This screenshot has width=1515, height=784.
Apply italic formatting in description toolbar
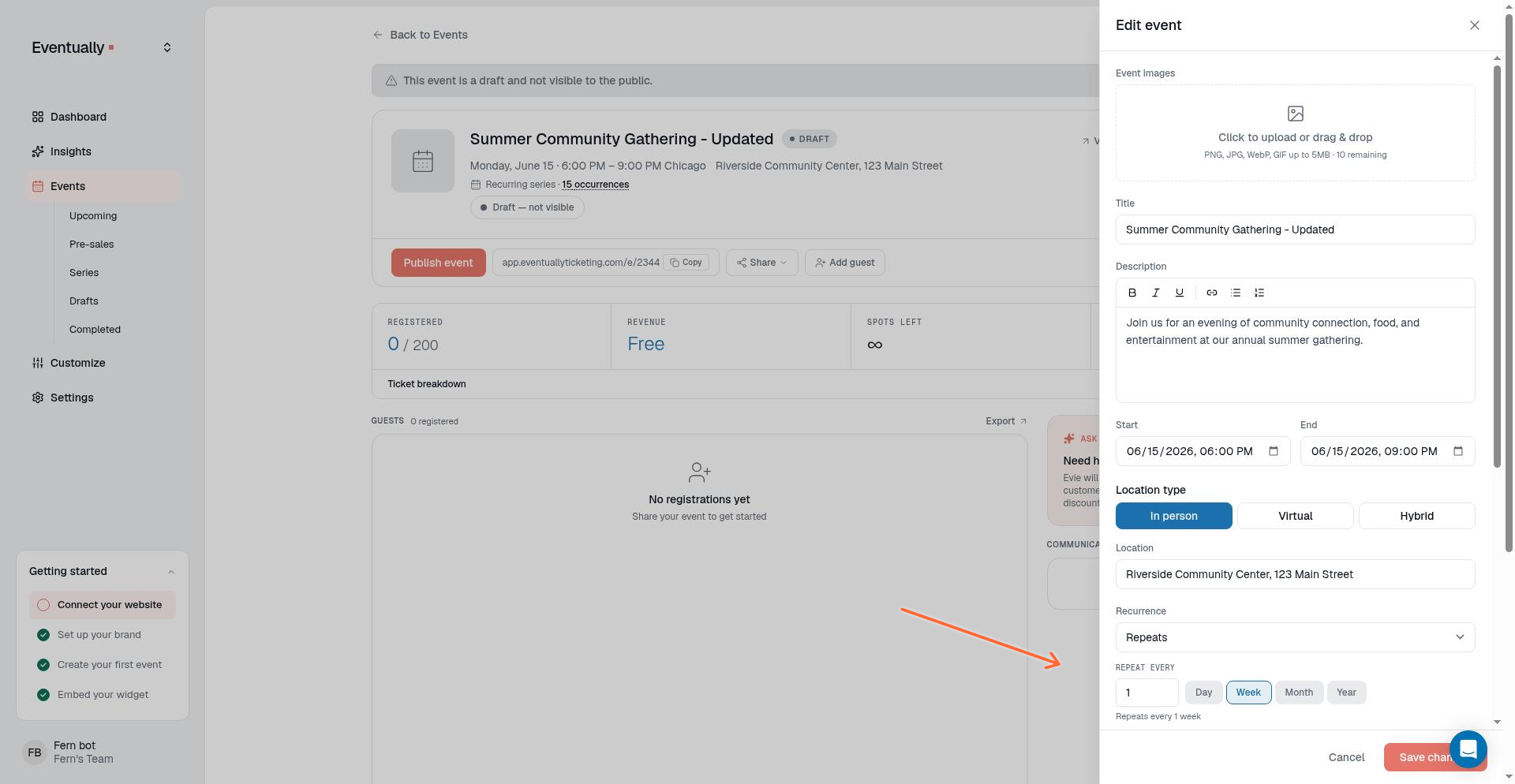tap(1156, 293)
